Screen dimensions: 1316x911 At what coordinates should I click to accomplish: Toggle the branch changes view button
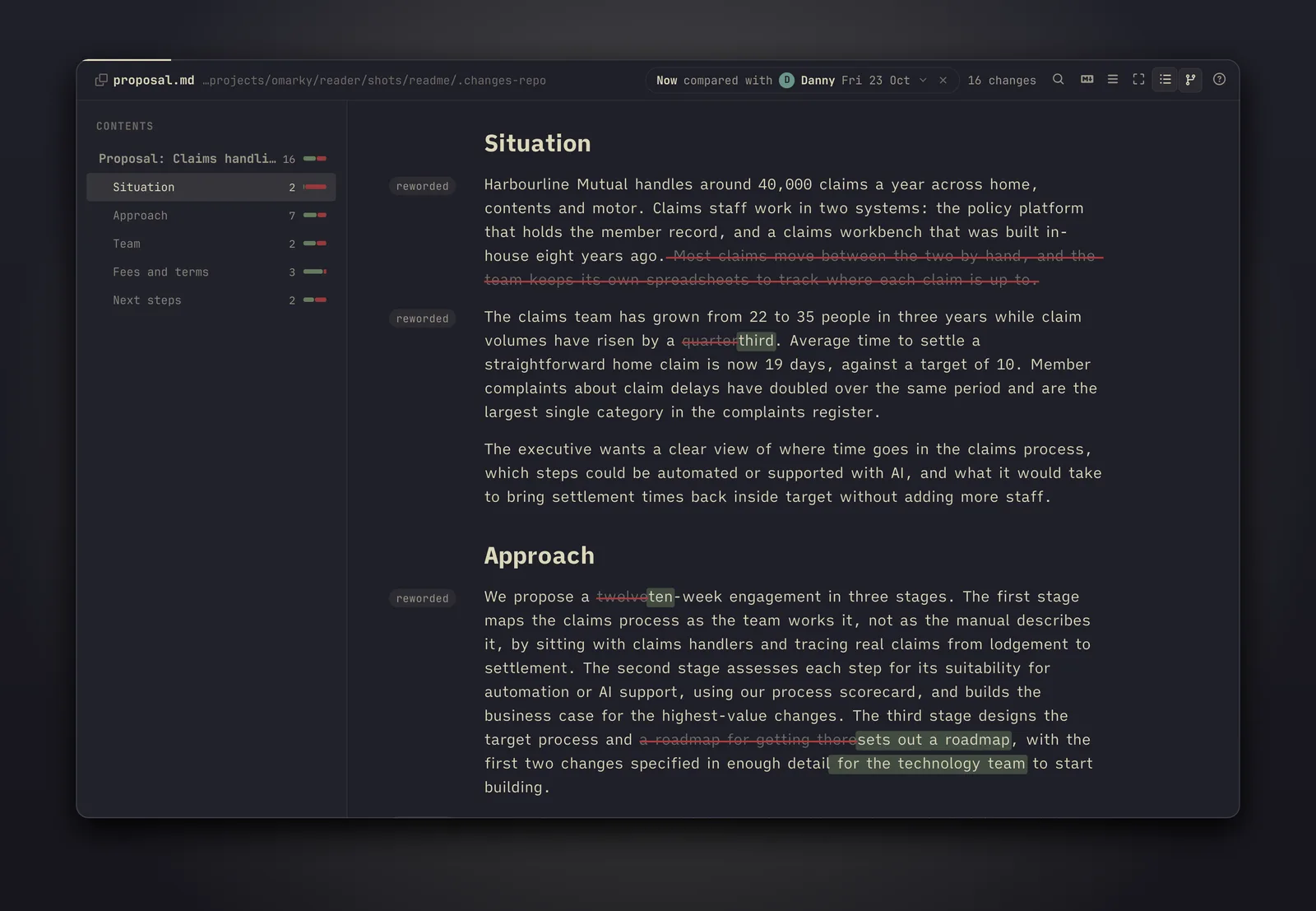tap(1190, 80)
